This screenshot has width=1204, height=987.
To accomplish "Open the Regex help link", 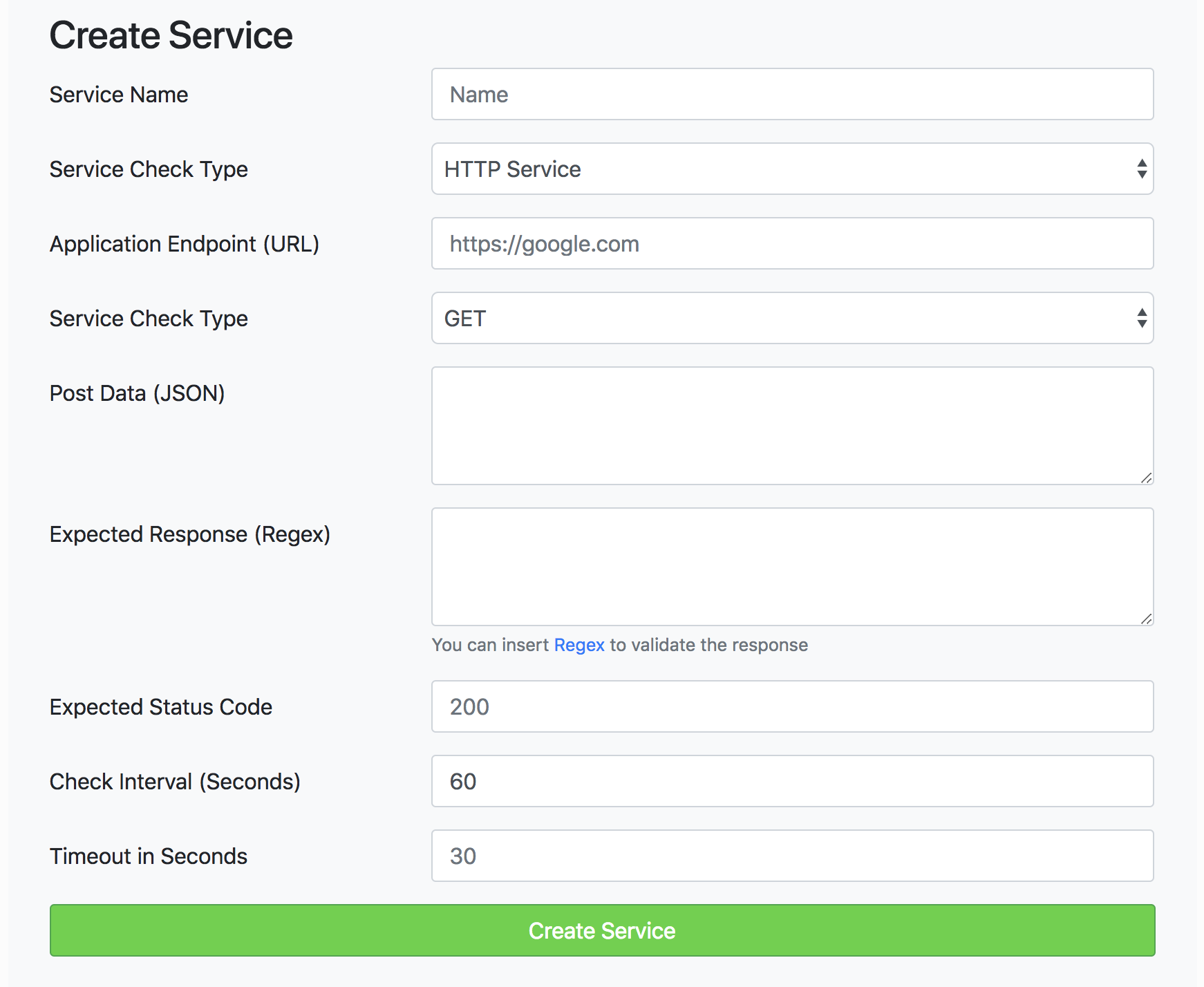I will coord(579,644).
